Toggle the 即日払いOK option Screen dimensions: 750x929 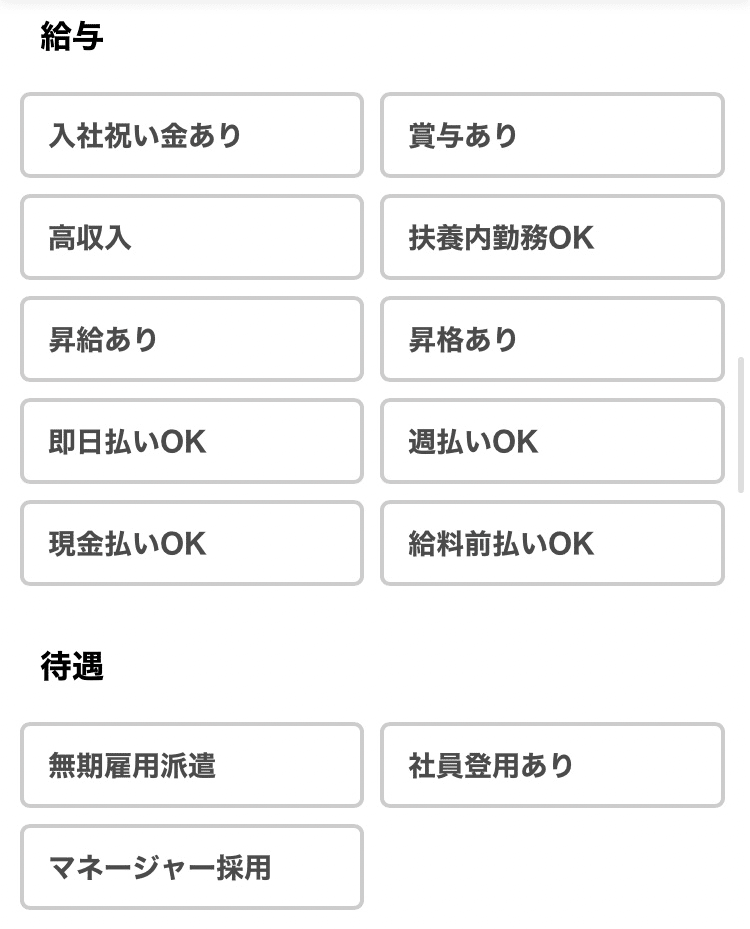pyautogui.click(x=191, y=441)
